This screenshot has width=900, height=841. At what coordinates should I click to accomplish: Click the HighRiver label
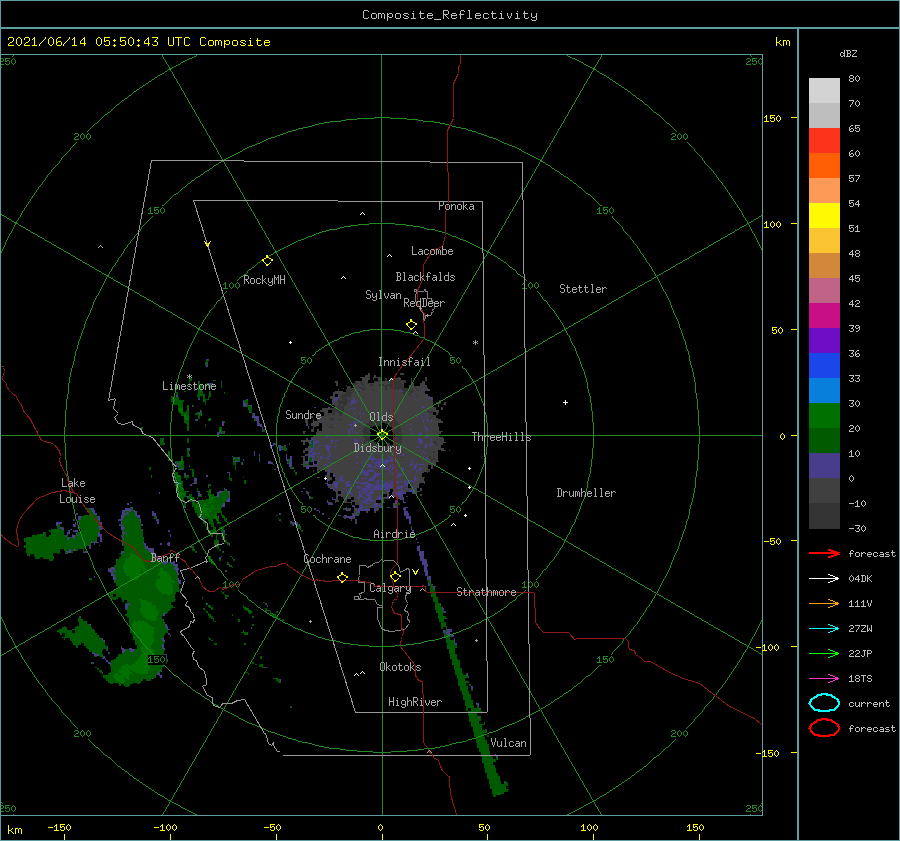click(414, 702)
